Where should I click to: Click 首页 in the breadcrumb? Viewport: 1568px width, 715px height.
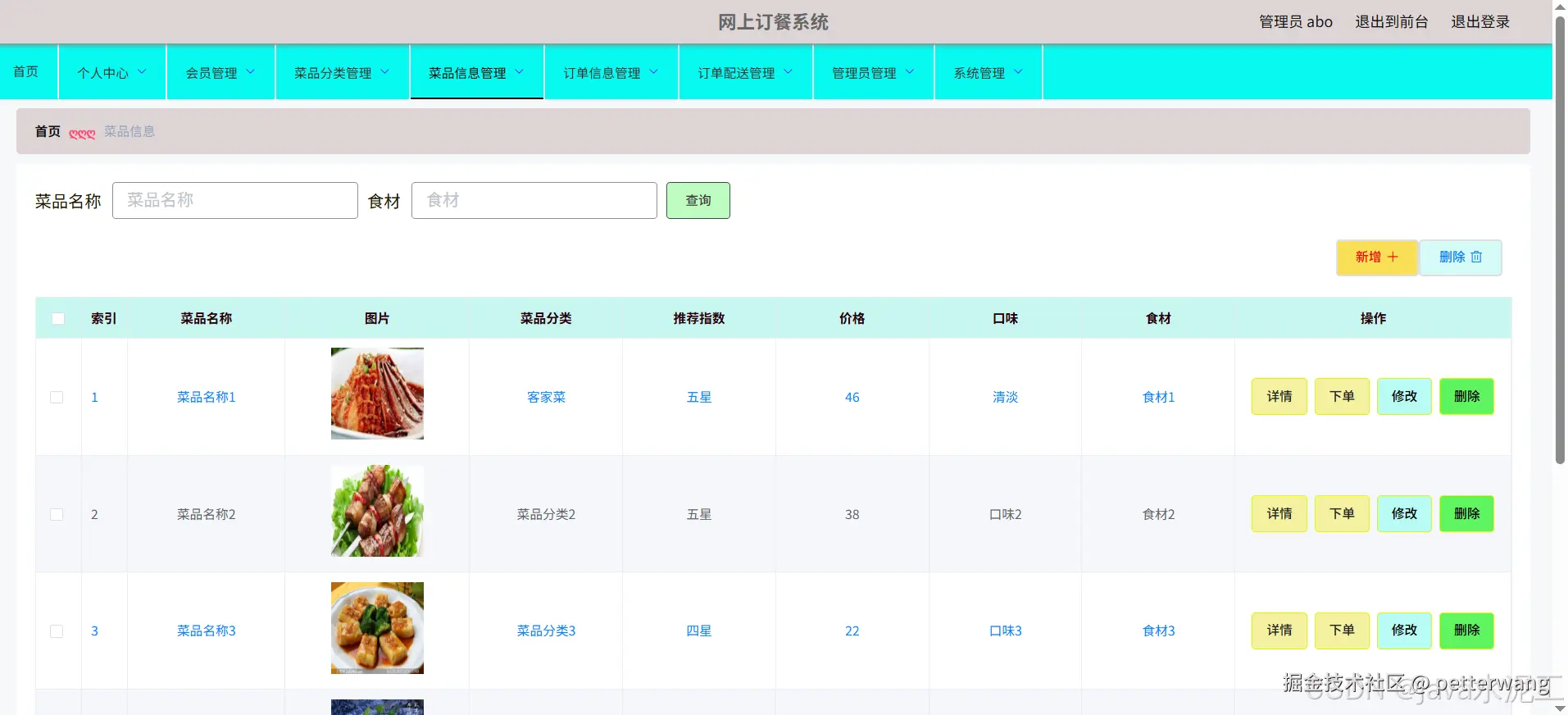48,131
